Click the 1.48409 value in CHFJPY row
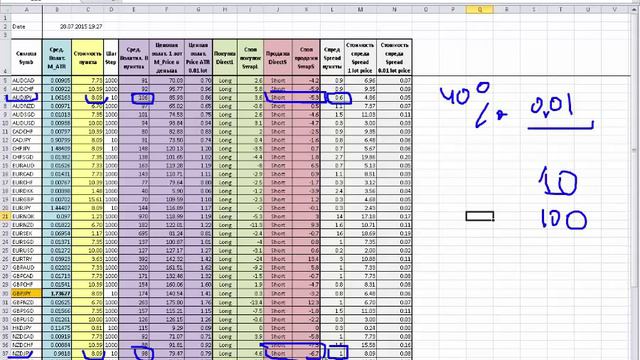 click(57, 149)
